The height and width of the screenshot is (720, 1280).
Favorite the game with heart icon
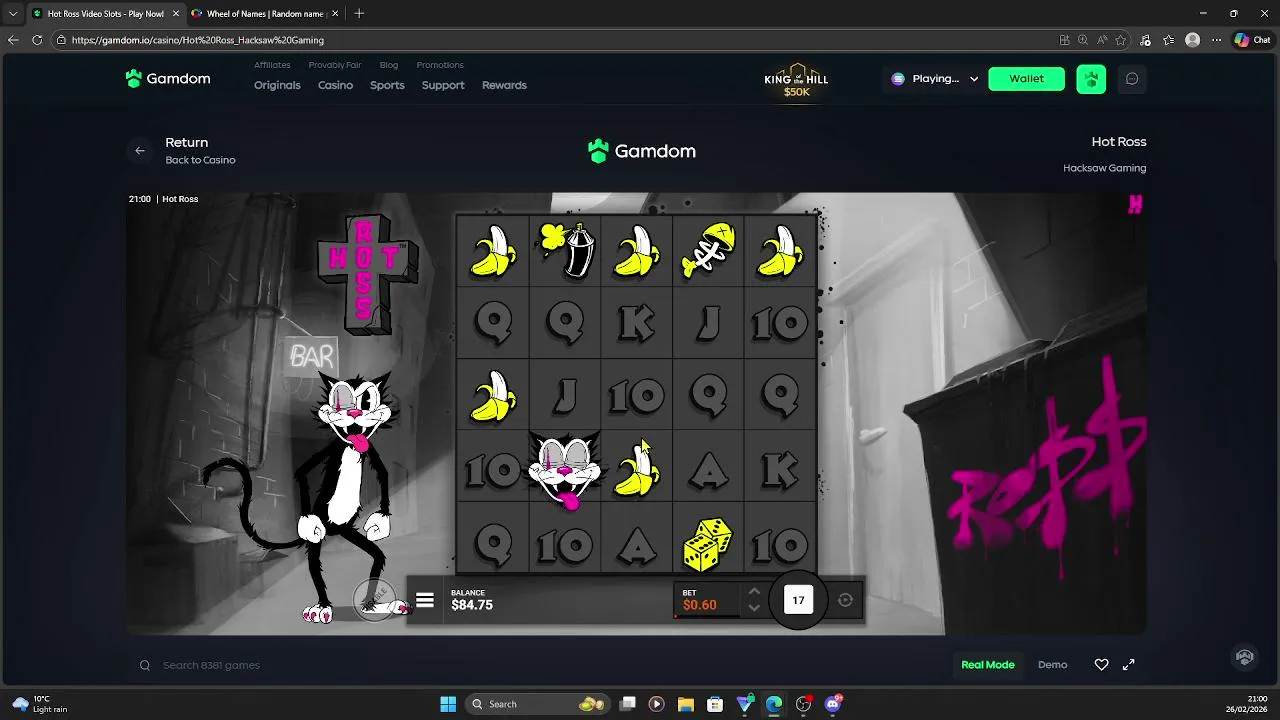tap(1101, 665)
